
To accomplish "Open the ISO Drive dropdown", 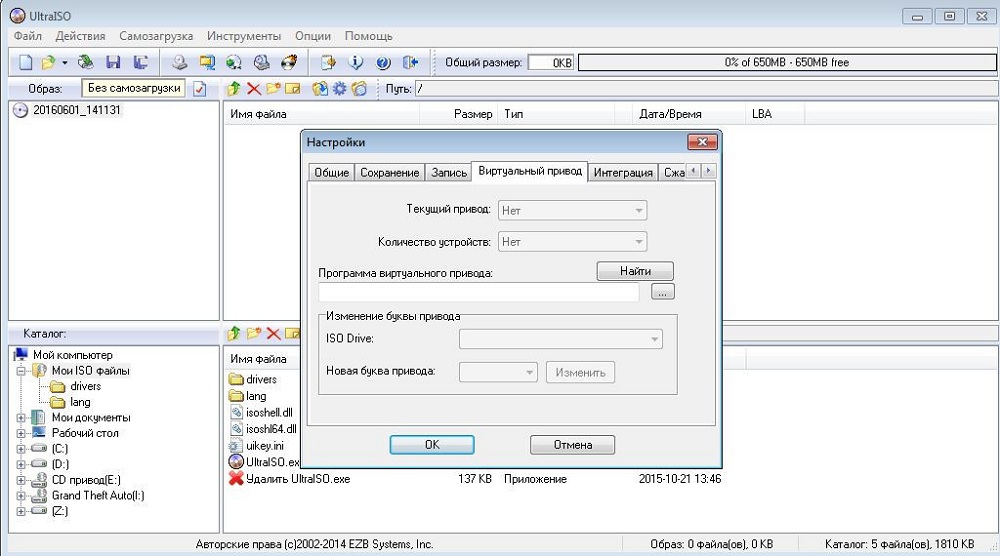I will click(561, 339).
